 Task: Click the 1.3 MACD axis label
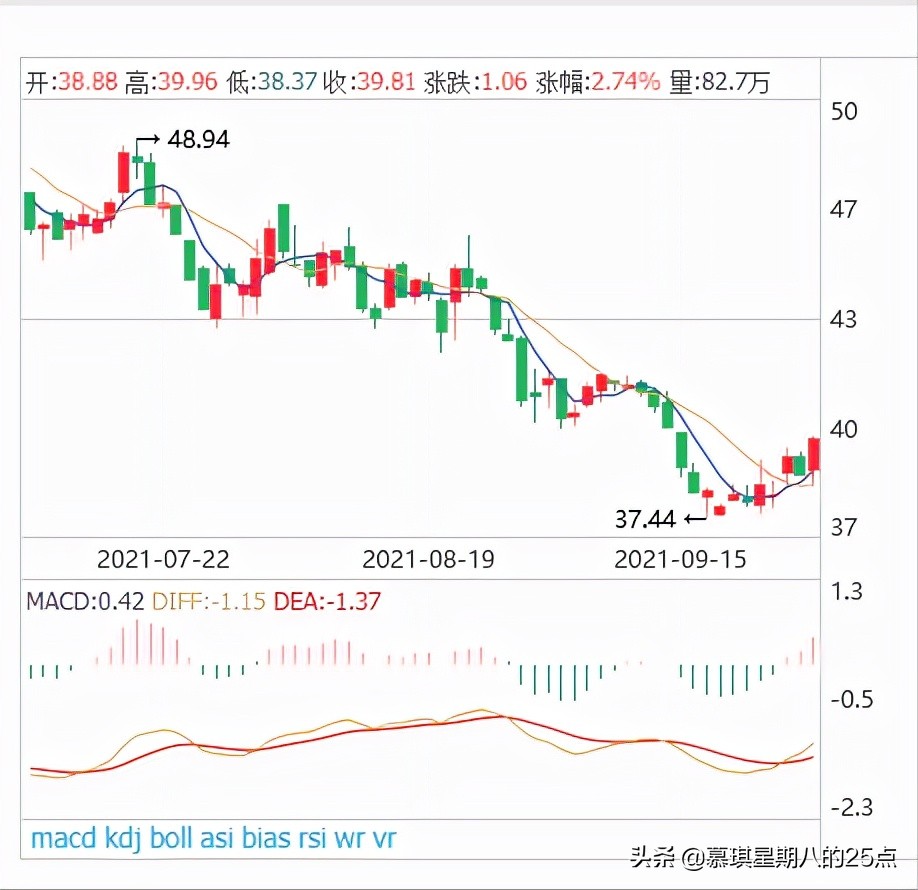coord(847,592)
